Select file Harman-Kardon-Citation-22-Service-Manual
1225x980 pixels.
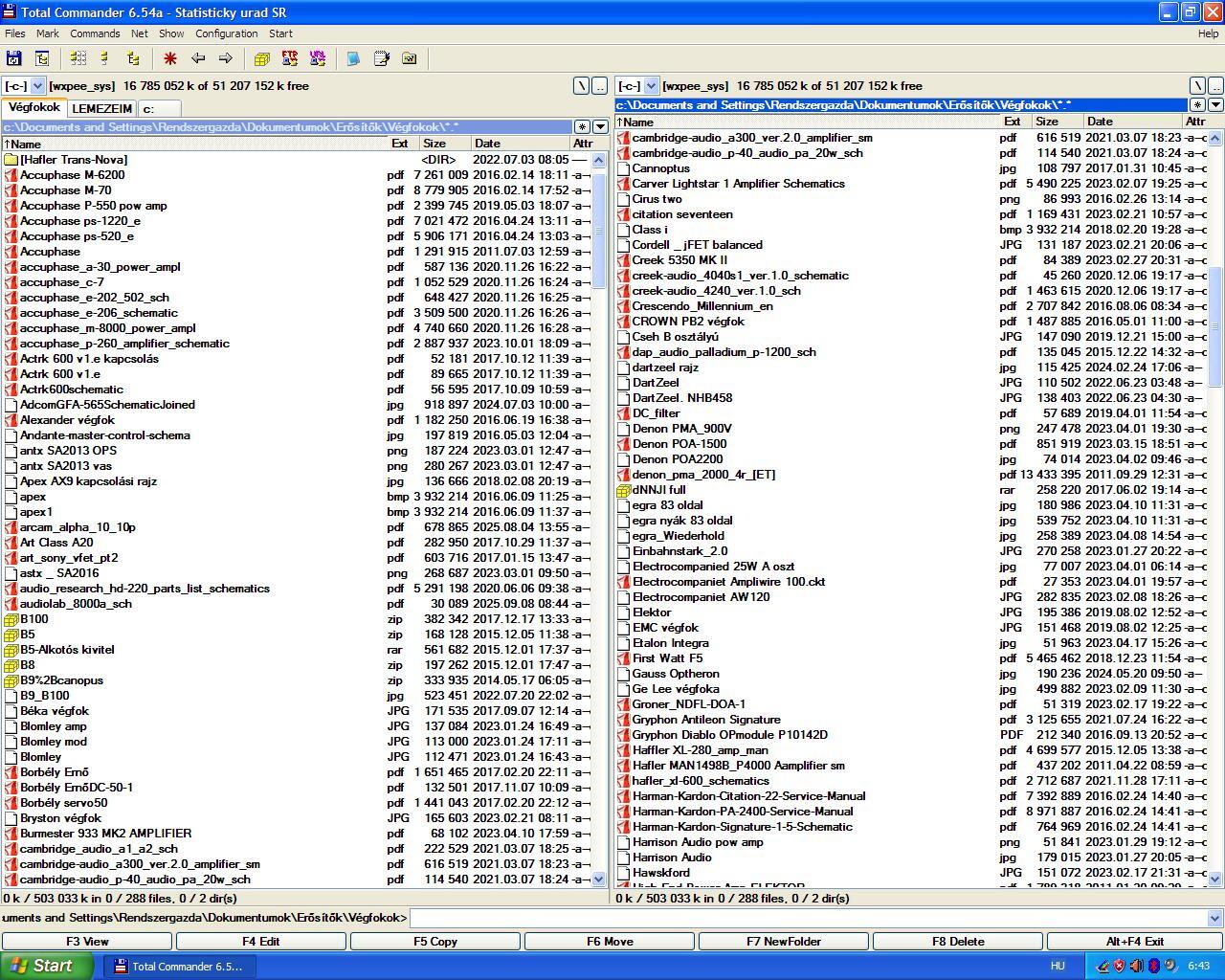point(910,796)
